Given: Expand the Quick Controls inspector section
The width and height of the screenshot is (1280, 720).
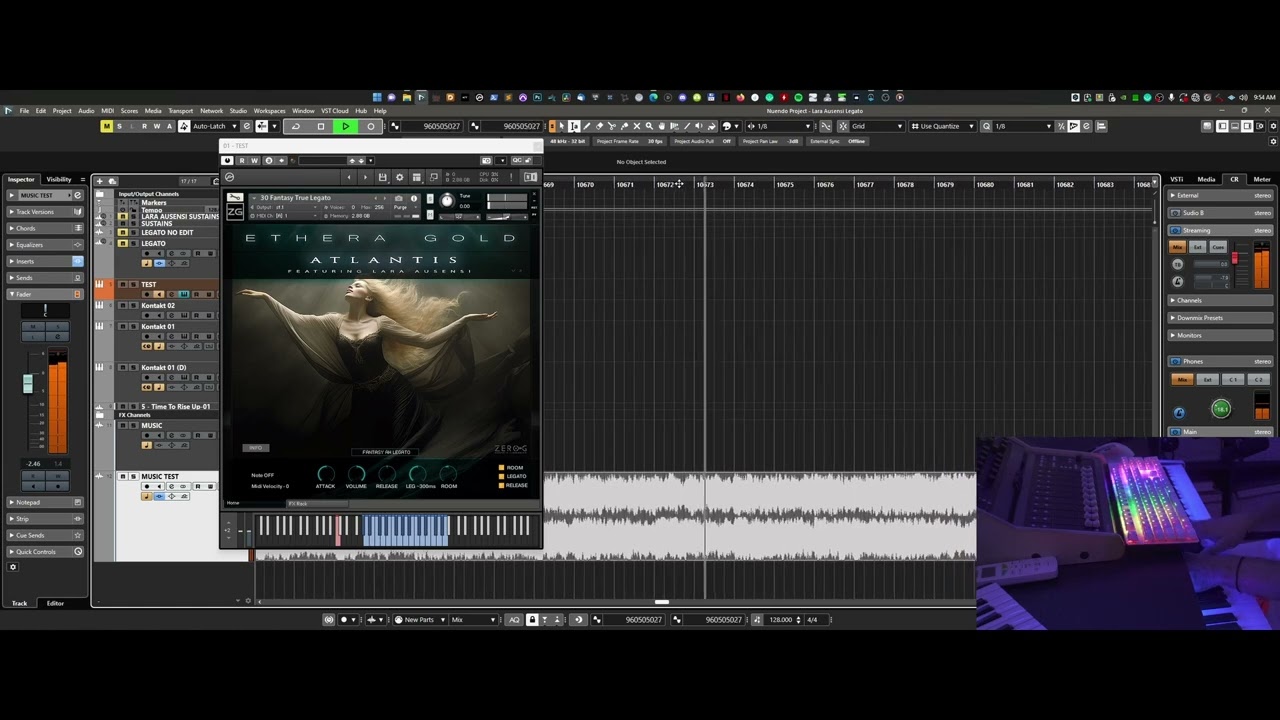Looking at the screenshot, I should coord(45,551).
